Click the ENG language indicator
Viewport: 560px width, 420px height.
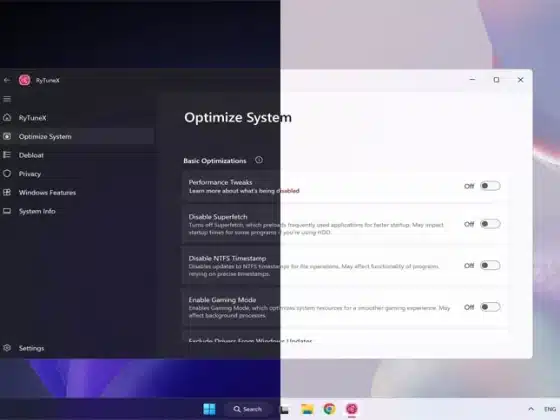[x=550, y=409]
